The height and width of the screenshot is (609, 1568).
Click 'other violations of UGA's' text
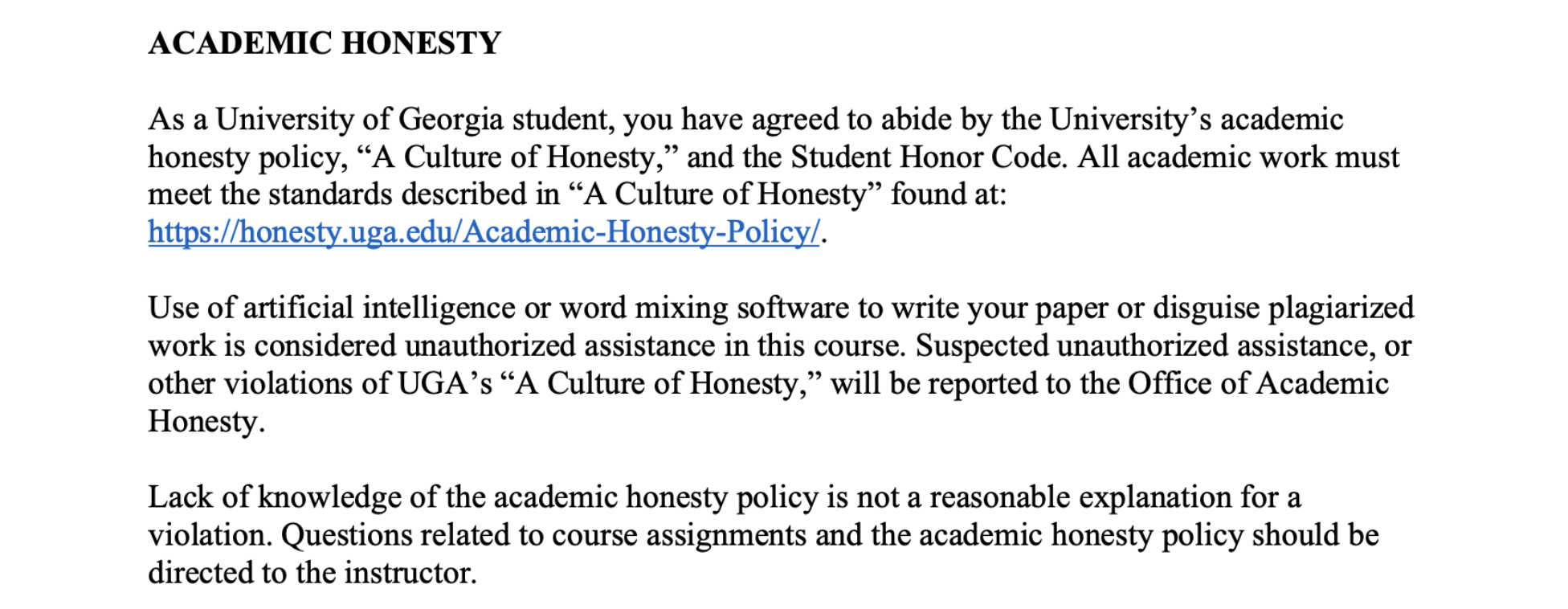(320, 384)
